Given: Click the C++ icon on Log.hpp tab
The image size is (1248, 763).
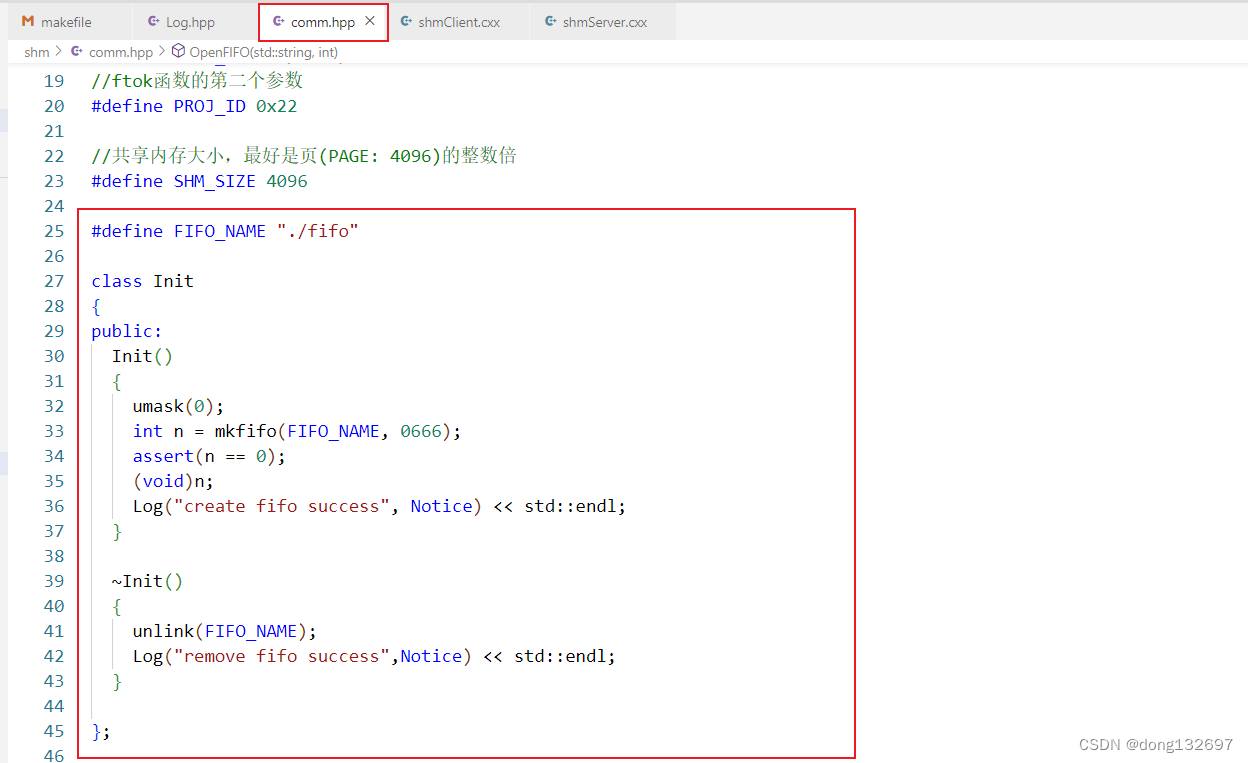Looking at the screenshot, I should click(153, 22).
